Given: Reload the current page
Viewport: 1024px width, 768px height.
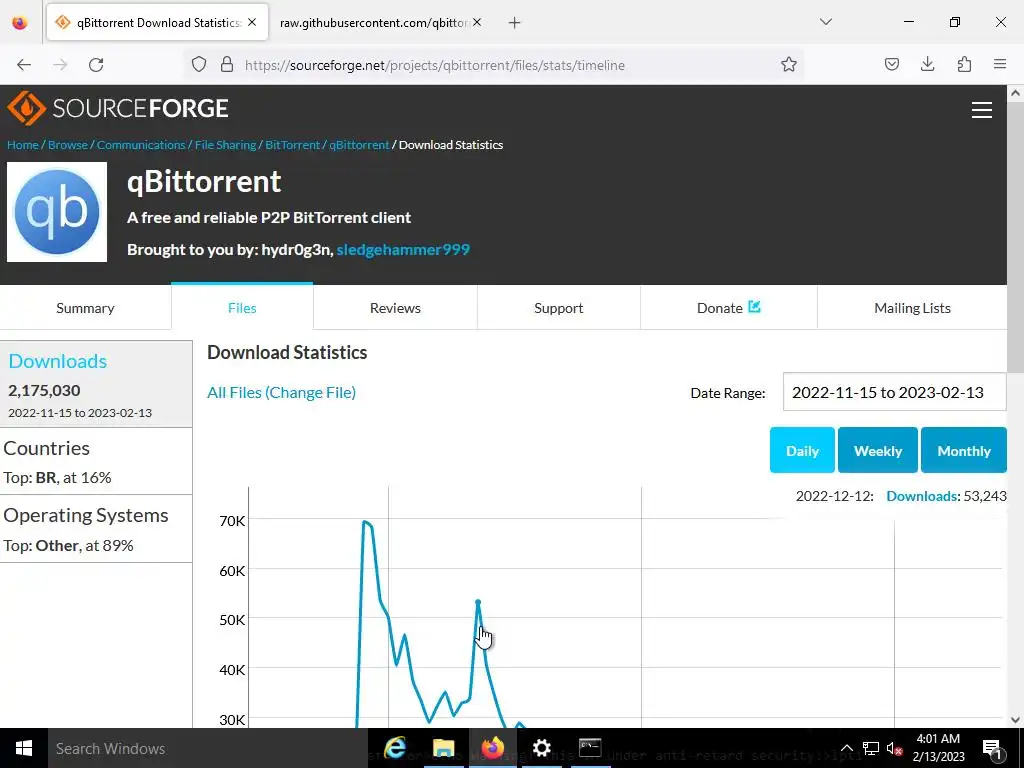Looking at the screenshot, I should coord(96,65).
